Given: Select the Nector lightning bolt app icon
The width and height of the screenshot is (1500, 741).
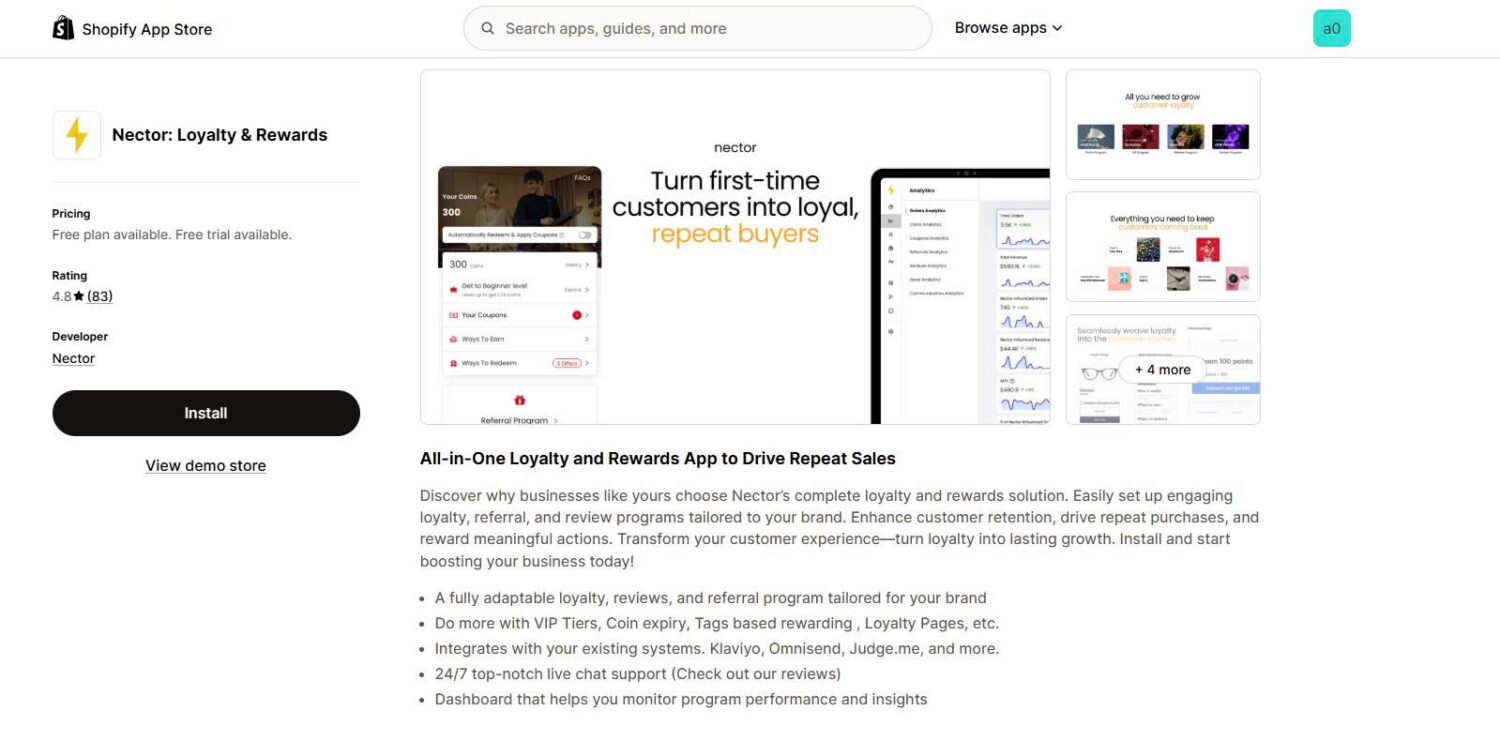Looking at the screenshot, I should tap(76, 134).
